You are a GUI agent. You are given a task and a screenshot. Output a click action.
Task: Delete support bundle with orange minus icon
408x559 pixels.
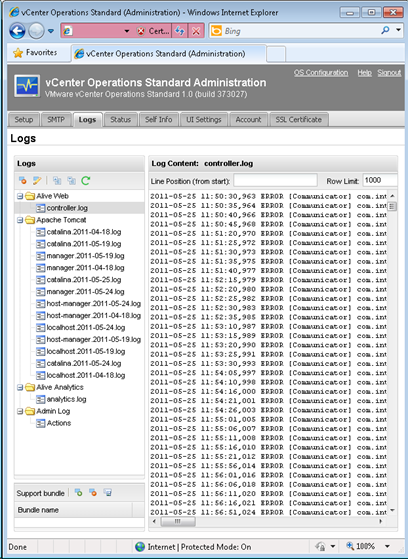pyautogui.click(x=93, y=493)
